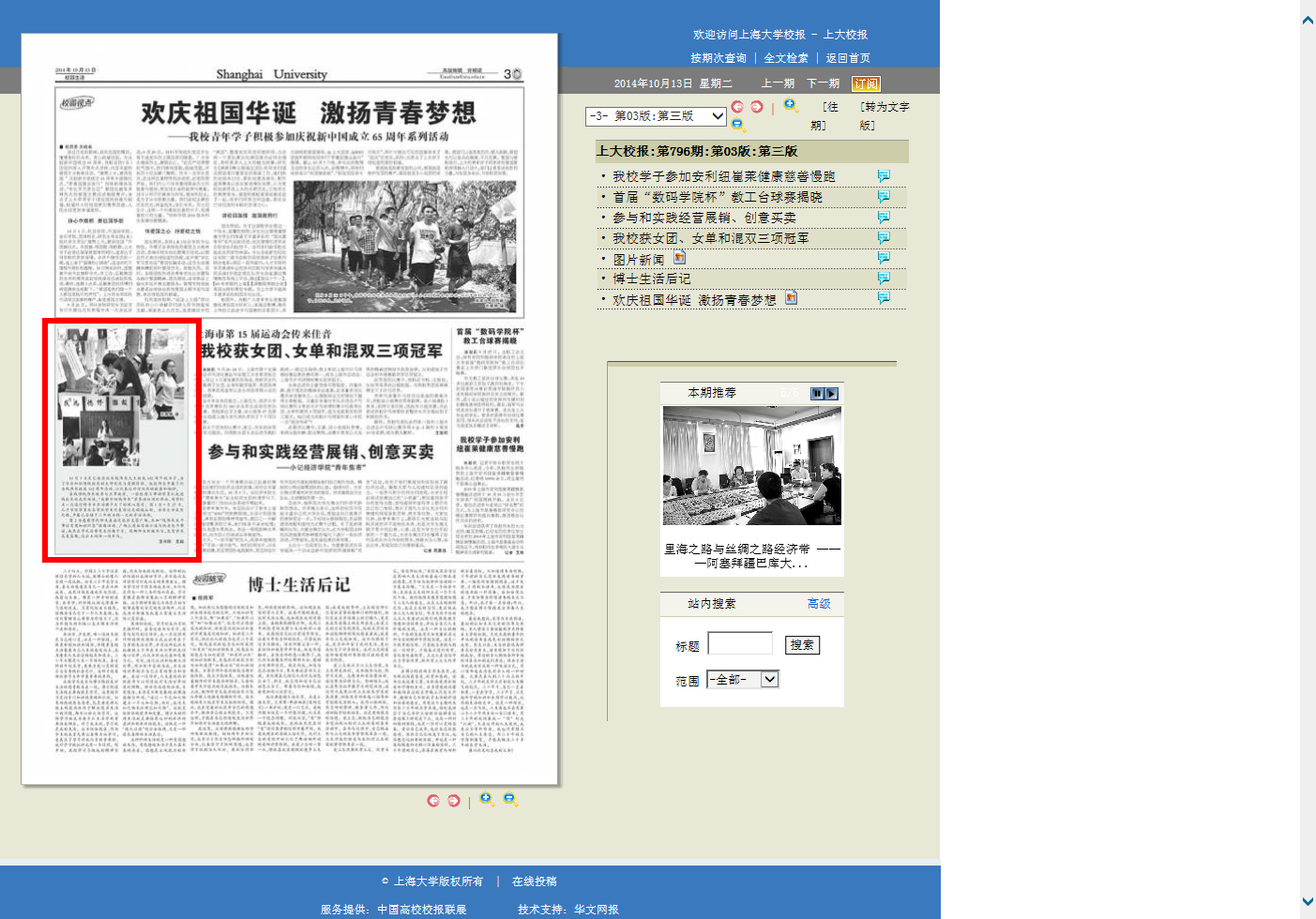Open the image icon beside 图片新闻
1316x919 pixels.
679,258
